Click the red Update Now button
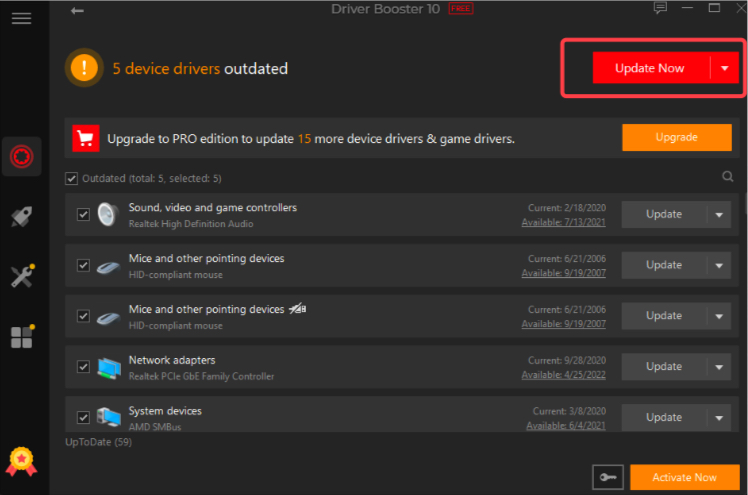This screenshot has height=495, width=748. (x=651, y=68)
